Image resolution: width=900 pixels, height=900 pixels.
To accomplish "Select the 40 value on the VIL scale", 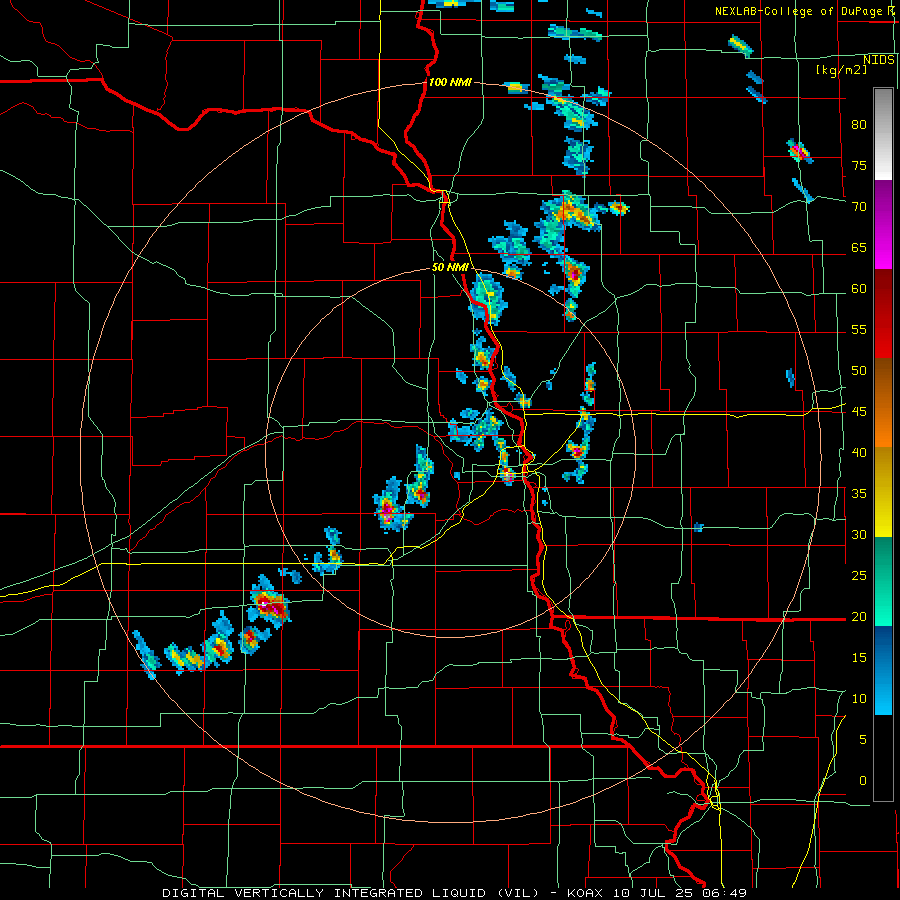I will click(859, 452).
